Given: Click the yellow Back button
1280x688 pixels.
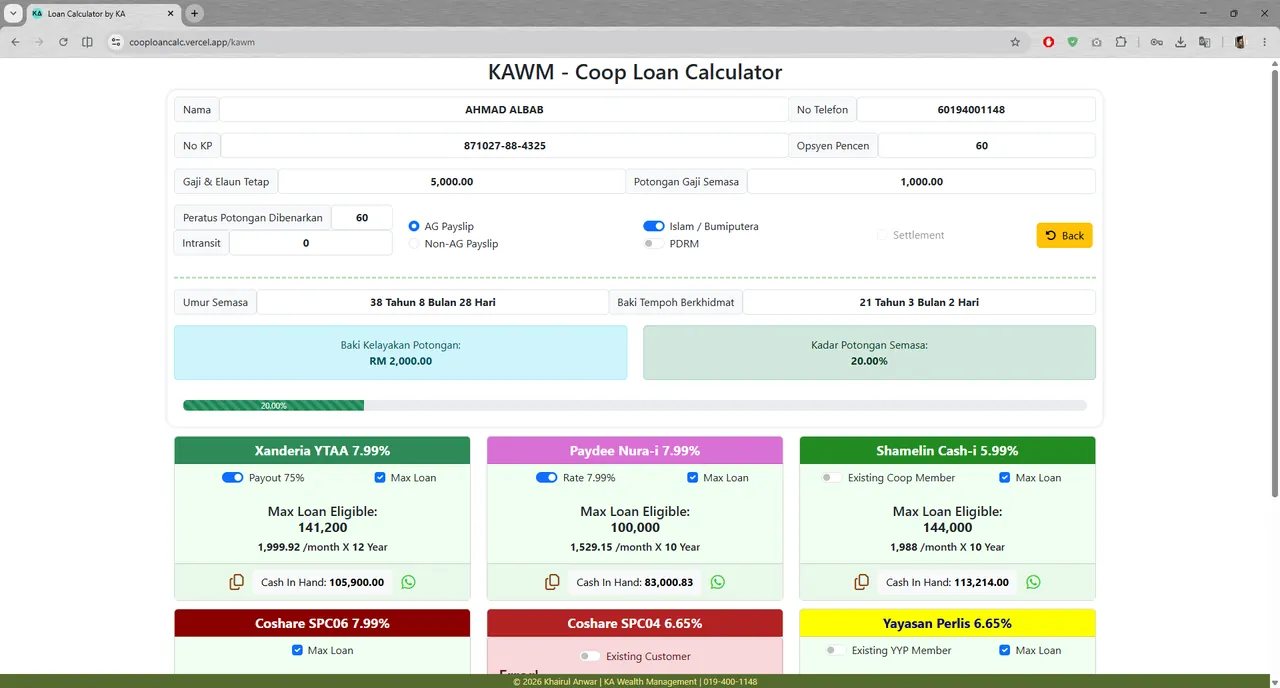Looking at the screenshot, I should [1064, 235].
